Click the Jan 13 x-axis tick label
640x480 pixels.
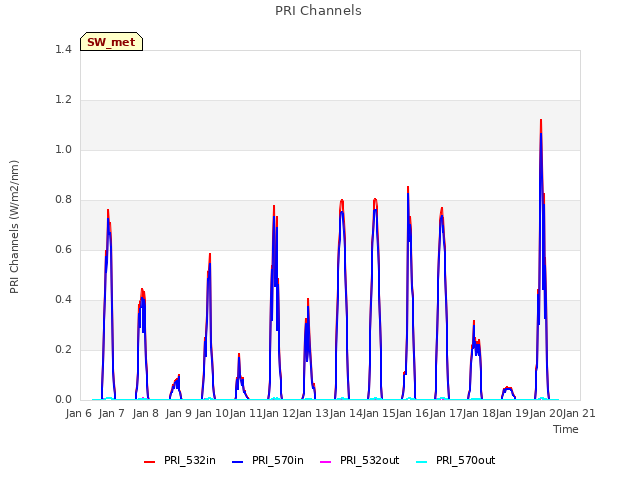[x=312, y=413]
